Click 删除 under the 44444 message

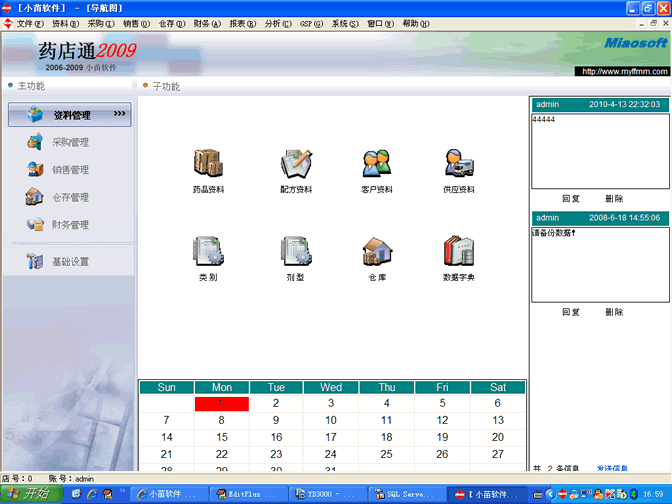(614, 198)
